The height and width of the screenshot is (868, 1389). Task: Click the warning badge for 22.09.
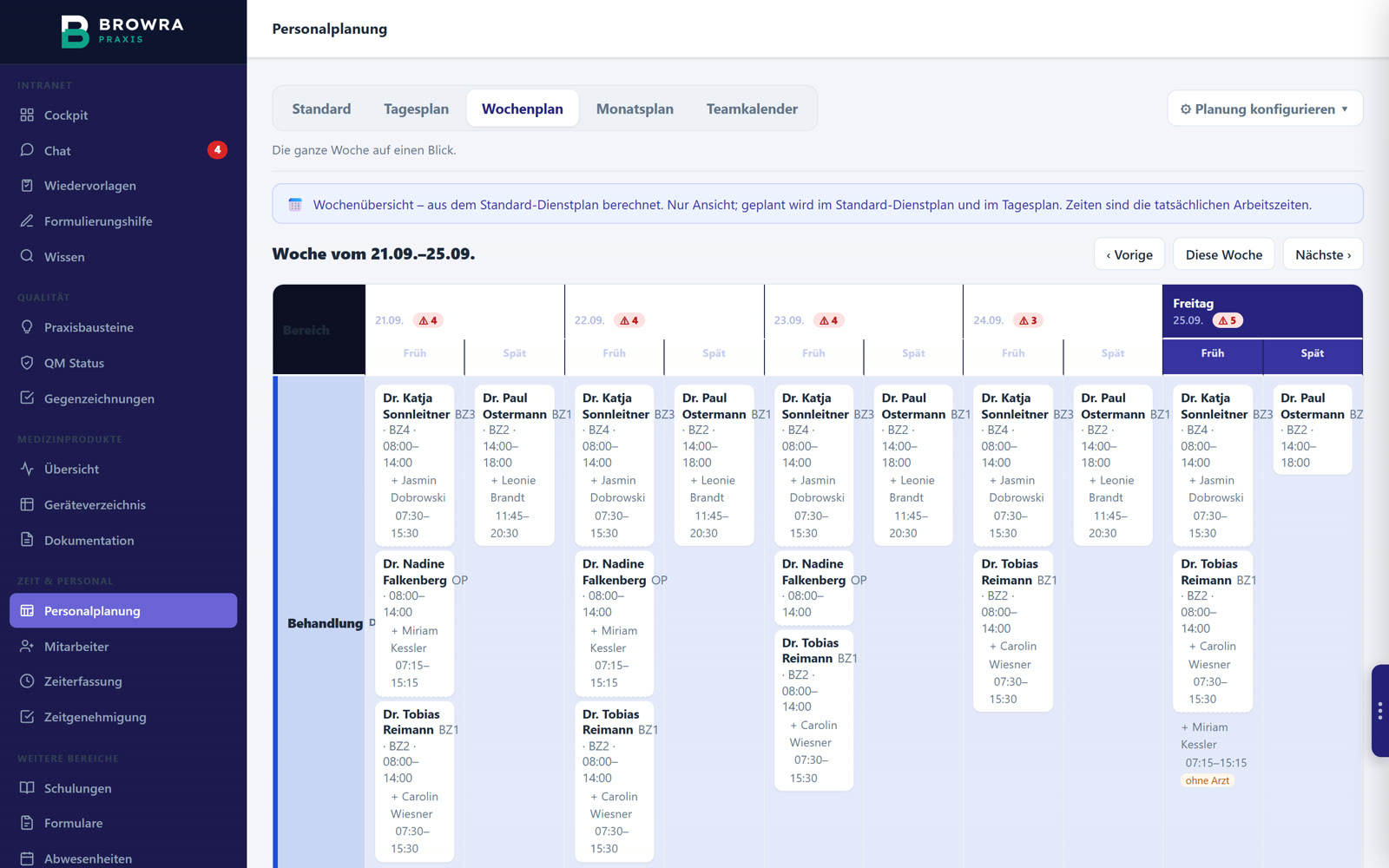629,320
